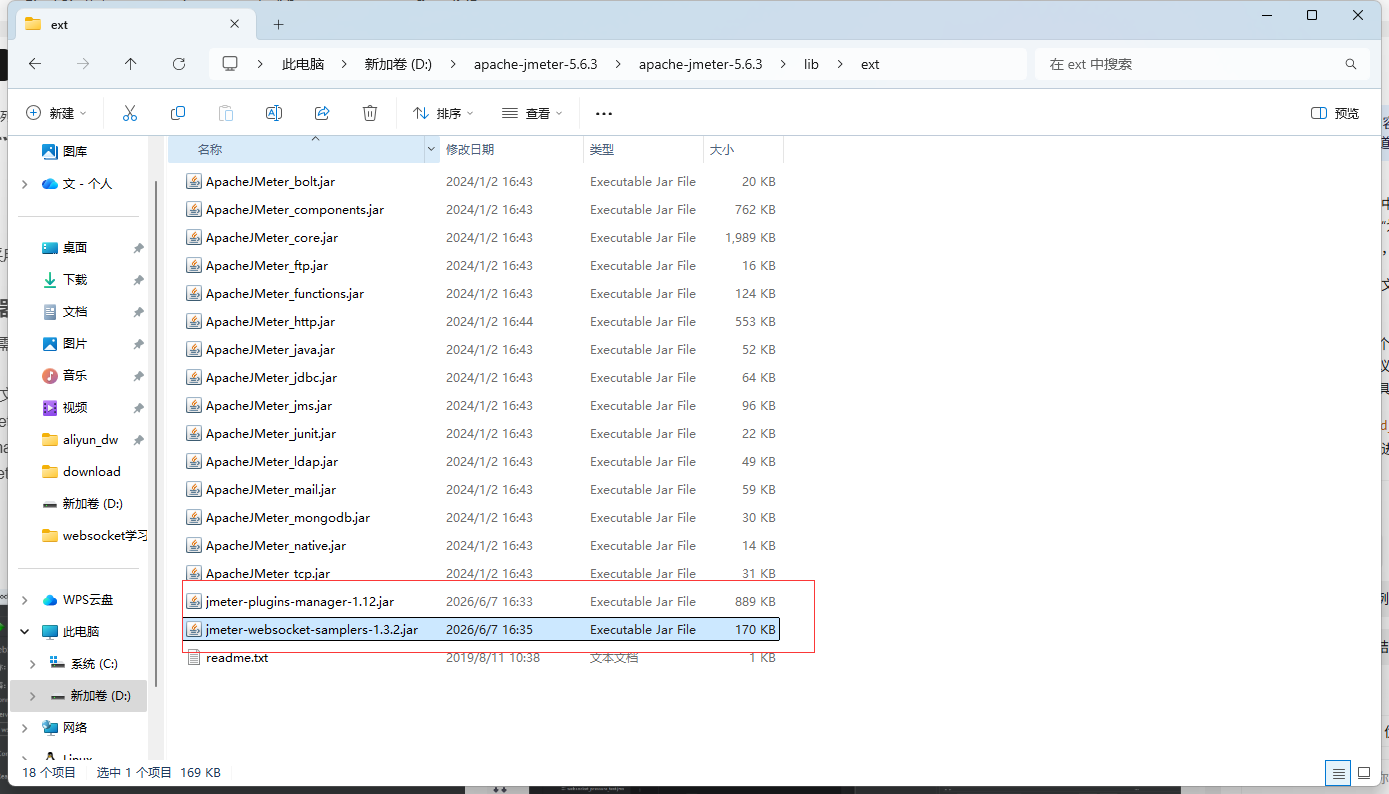Viewport: 1389px width, 794px height.
Task: Expand 新加卷 (D:) under 此电脑
Action: click(x=33, y=696)
